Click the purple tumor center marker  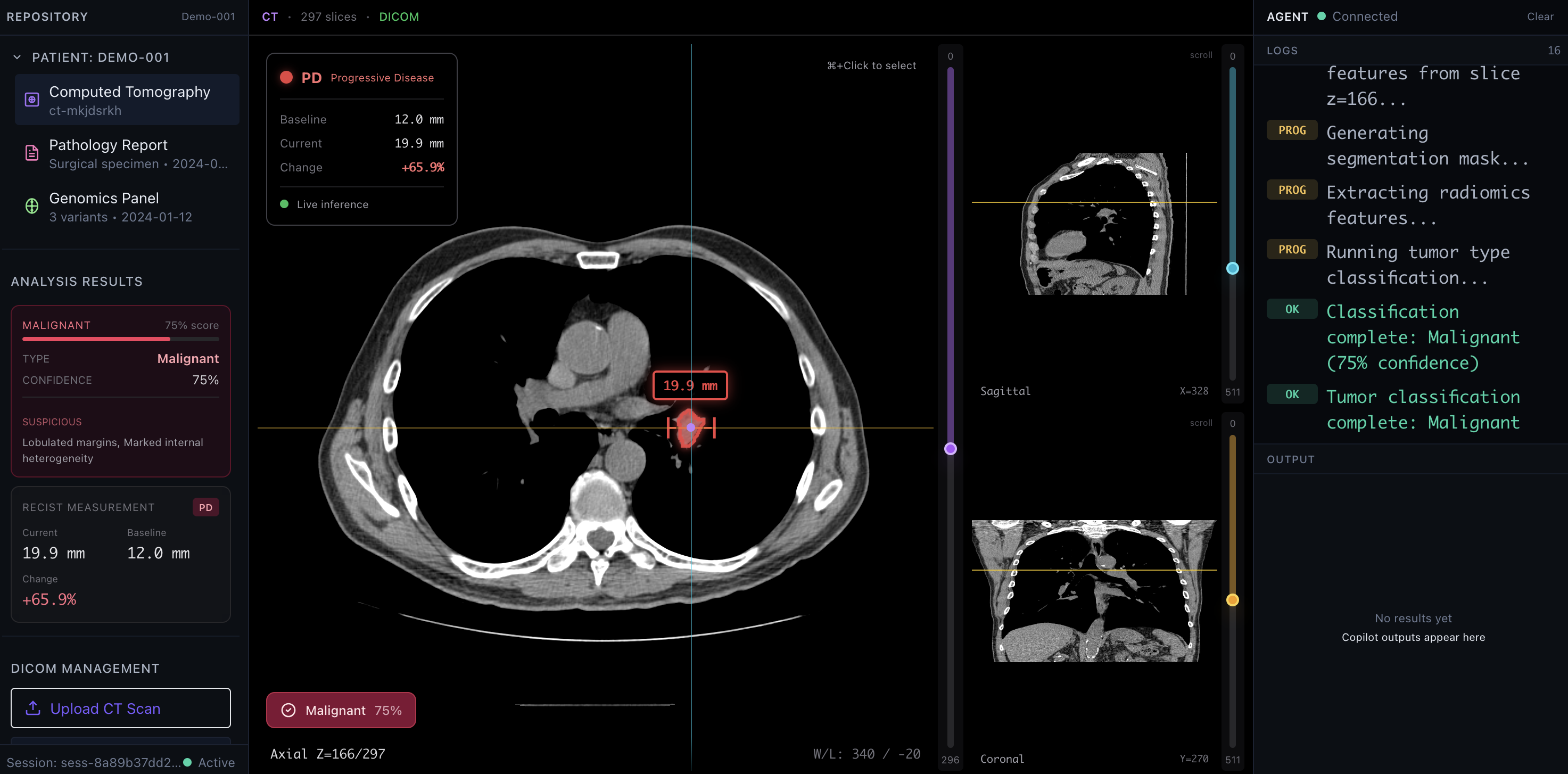pyautogui.click(x=691, y=427)
